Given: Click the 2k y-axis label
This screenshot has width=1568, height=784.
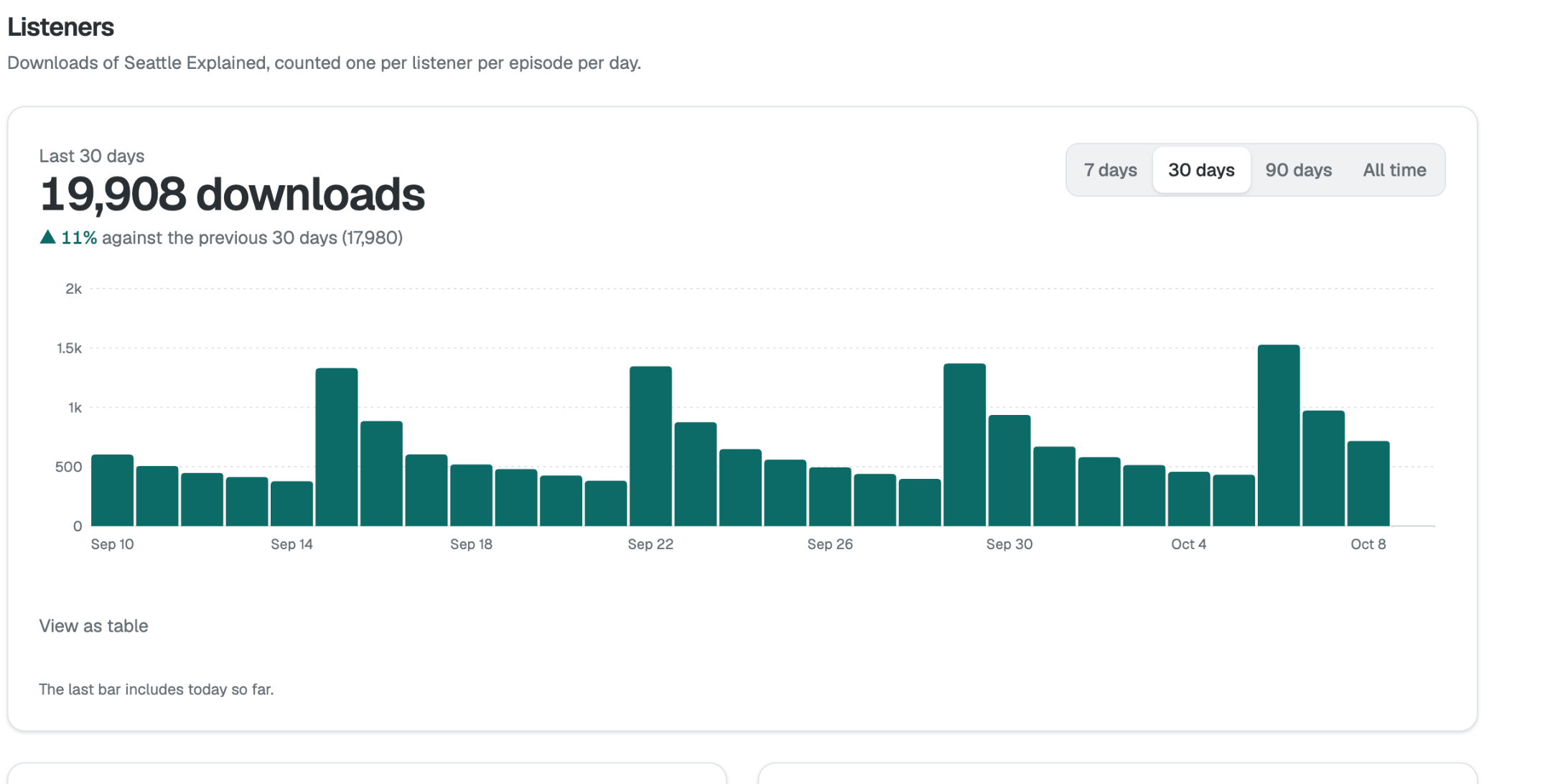Looking at the screenshot, I should [x=73, y=289].
